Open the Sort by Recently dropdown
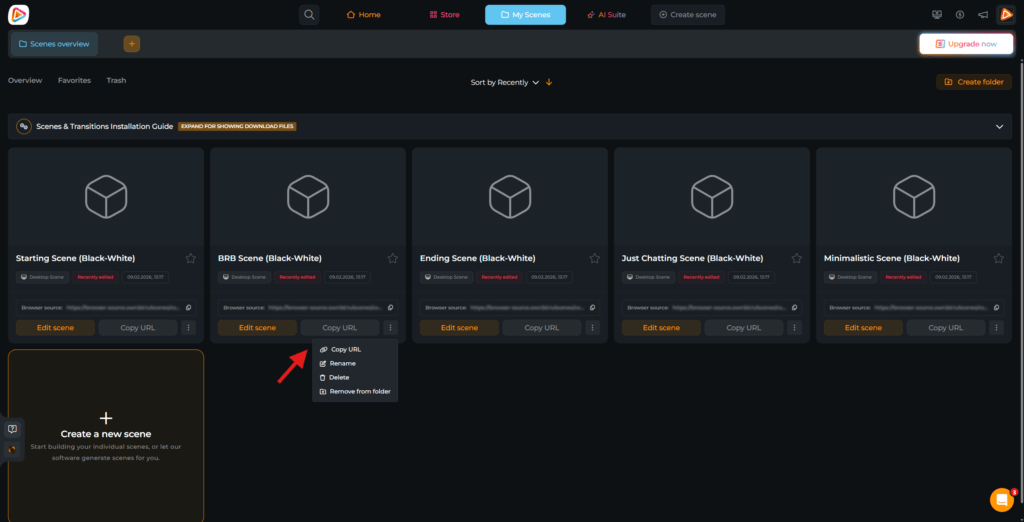This screenshot has width=1024, height=522. pos(505,82)
